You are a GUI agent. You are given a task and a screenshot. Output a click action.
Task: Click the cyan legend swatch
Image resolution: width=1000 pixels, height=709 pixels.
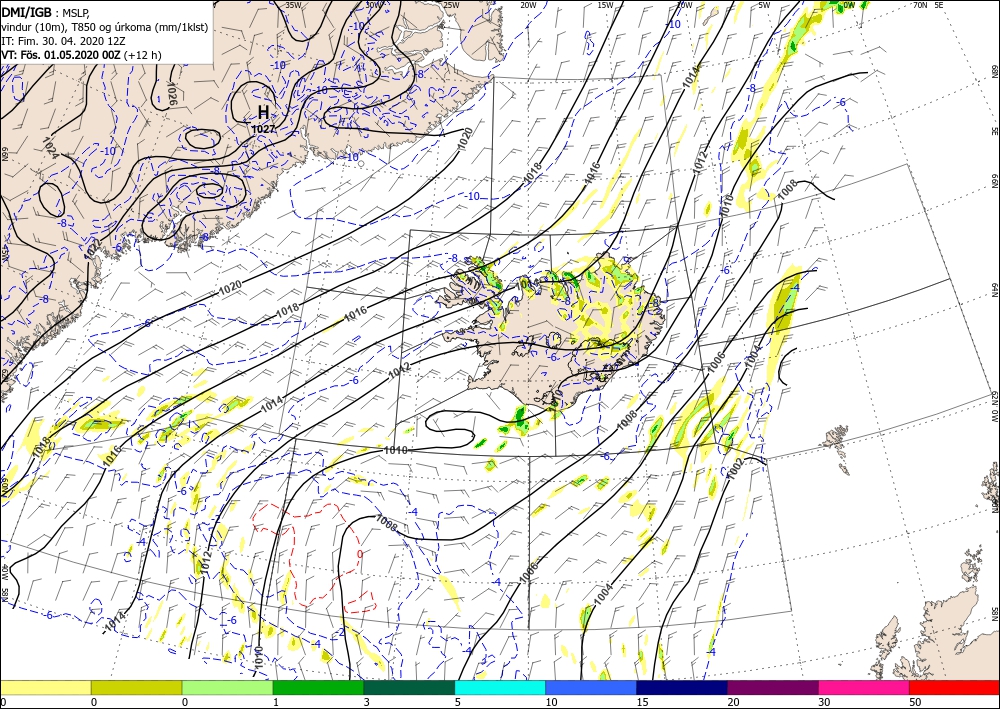point(500,687)
